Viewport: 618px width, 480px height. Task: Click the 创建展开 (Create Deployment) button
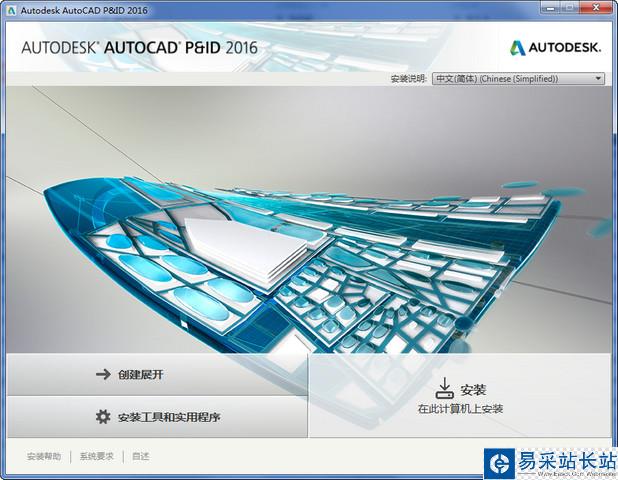(157, 374)
